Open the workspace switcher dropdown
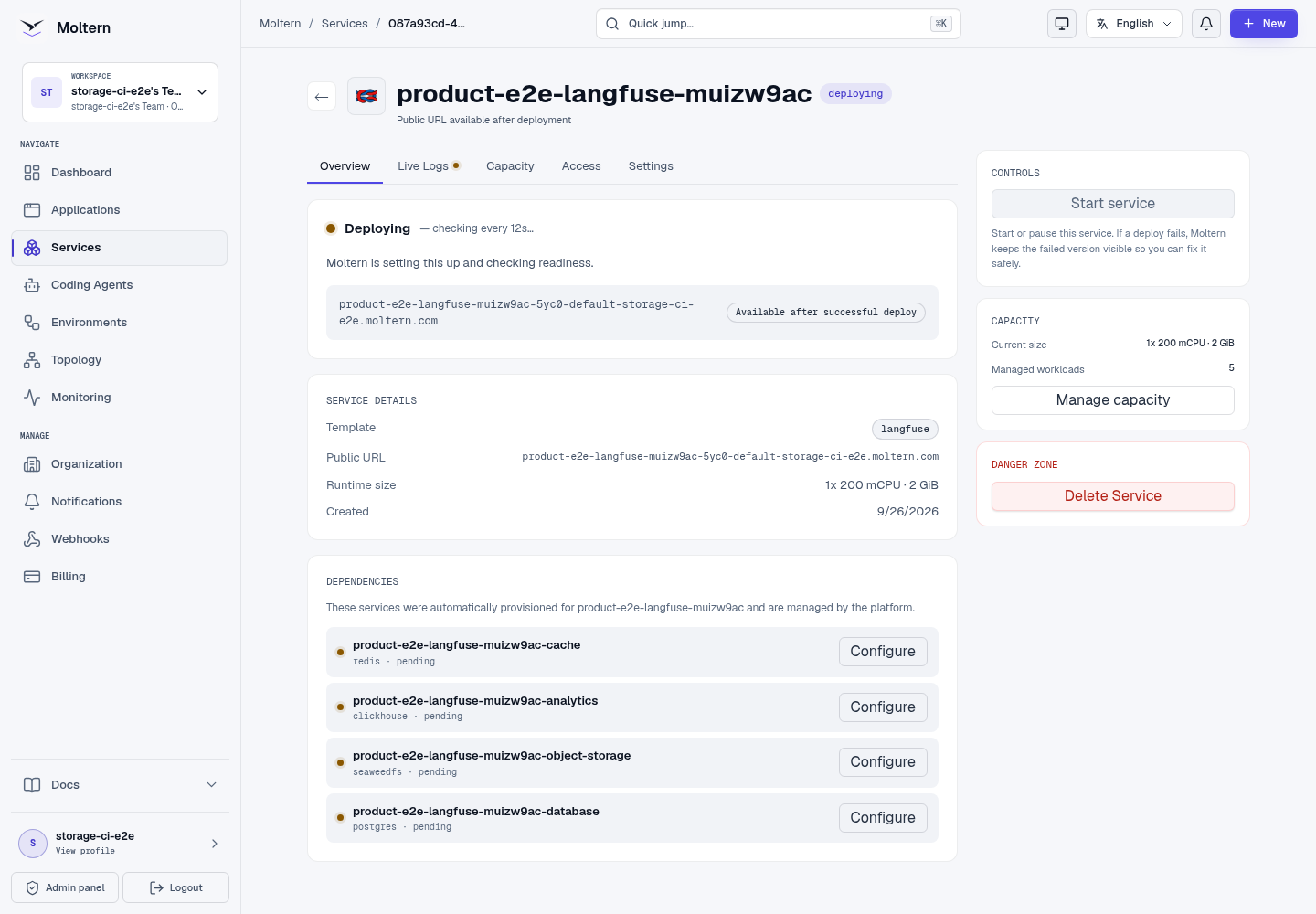The image size is (1316, 914). [x=120, y=92]
